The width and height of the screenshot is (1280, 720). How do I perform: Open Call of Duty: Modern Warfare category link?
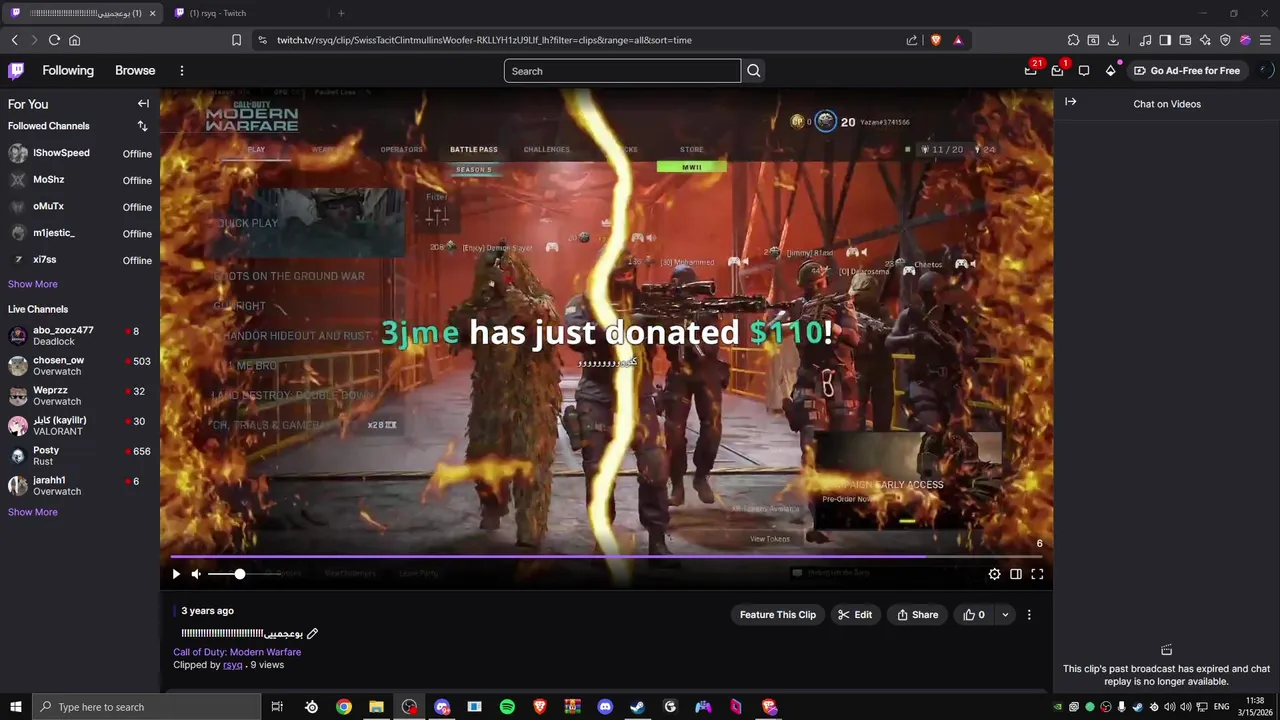237,652
